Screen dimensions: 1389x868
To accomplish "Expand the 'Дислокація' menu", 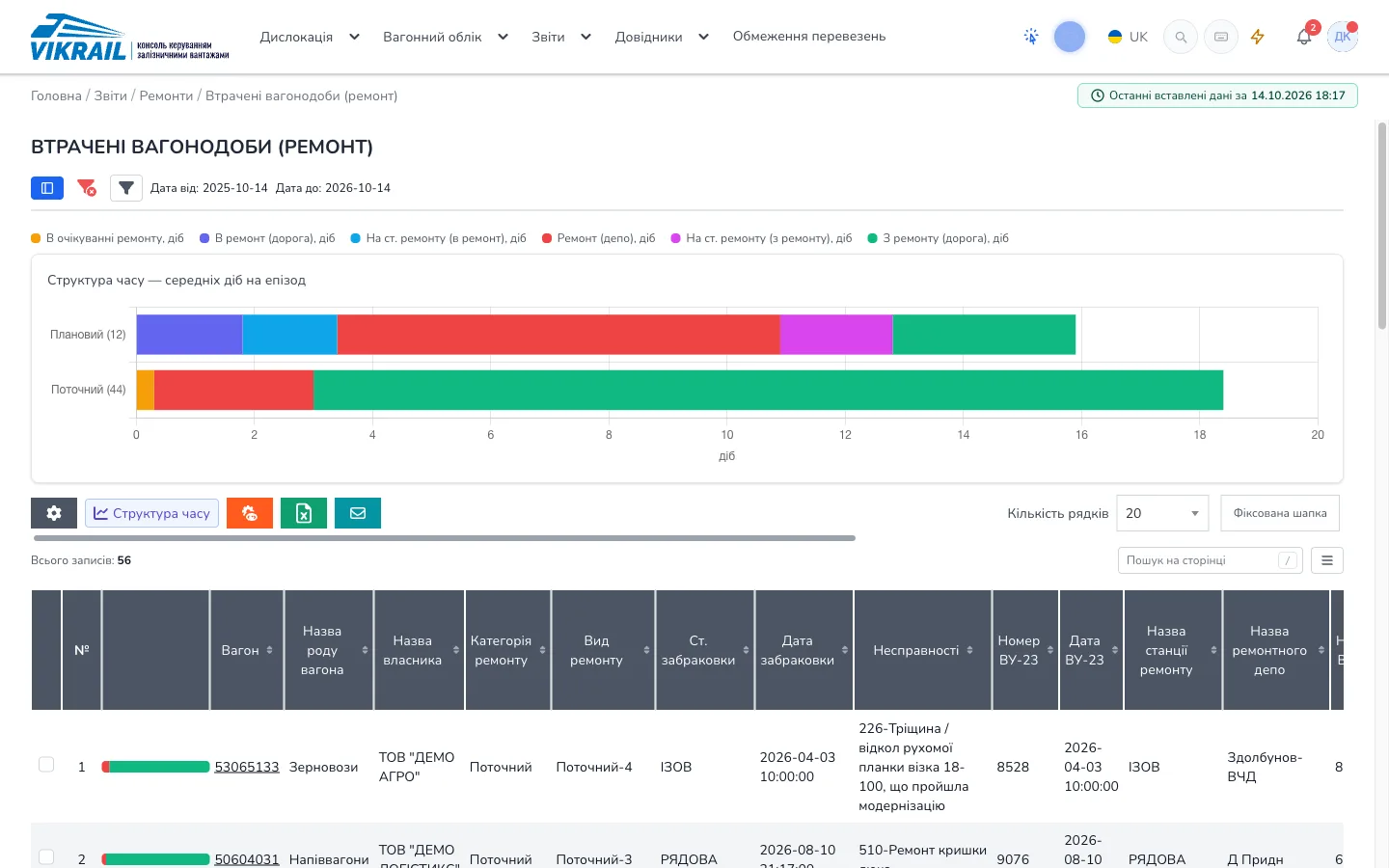I will 310,37.
